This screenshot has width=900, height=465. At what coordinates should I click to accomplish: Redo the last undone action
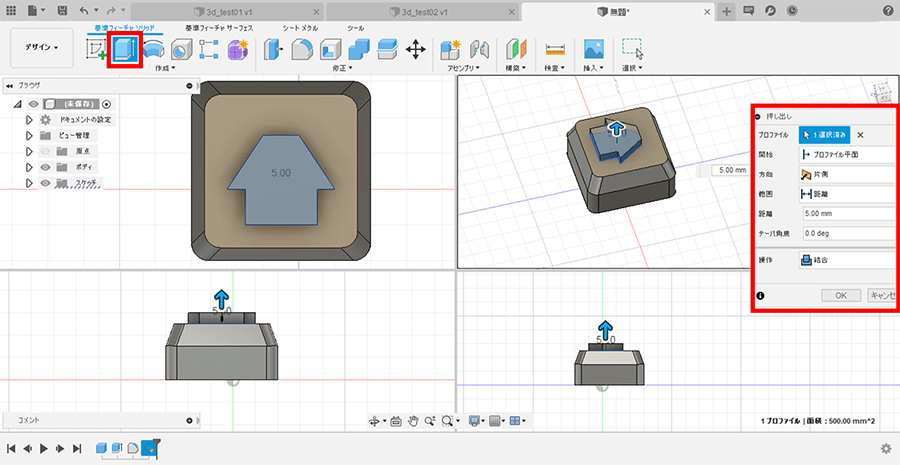coord(111,10)
